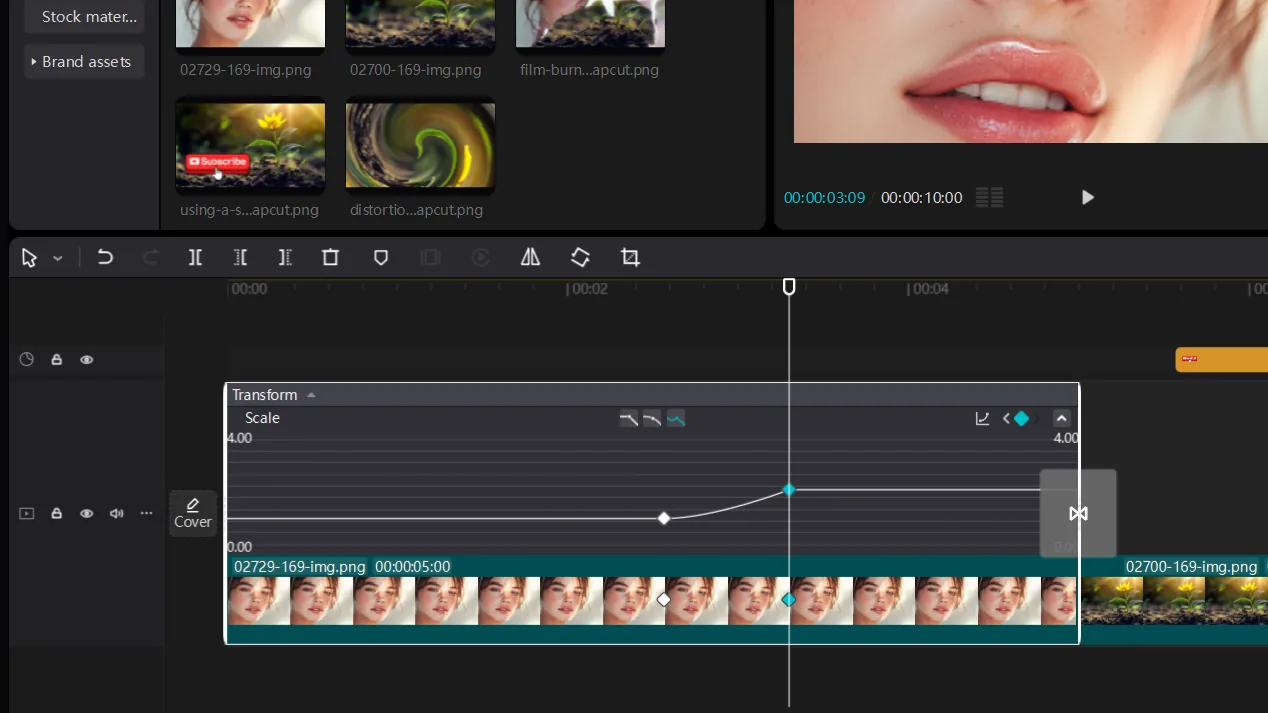Click the current timecode 00:00:03:09
Viewport: 1268px width, 713px height.
pyautogui.click(x=824, y=198)
